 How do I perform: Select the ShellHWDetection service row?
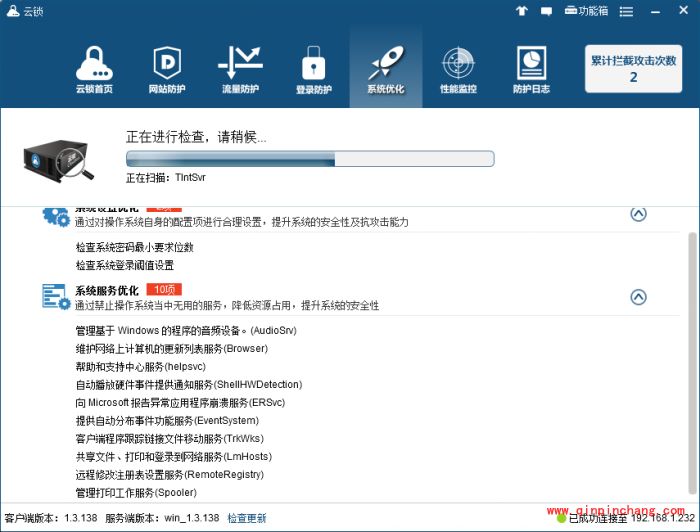(x=189, y=385)
